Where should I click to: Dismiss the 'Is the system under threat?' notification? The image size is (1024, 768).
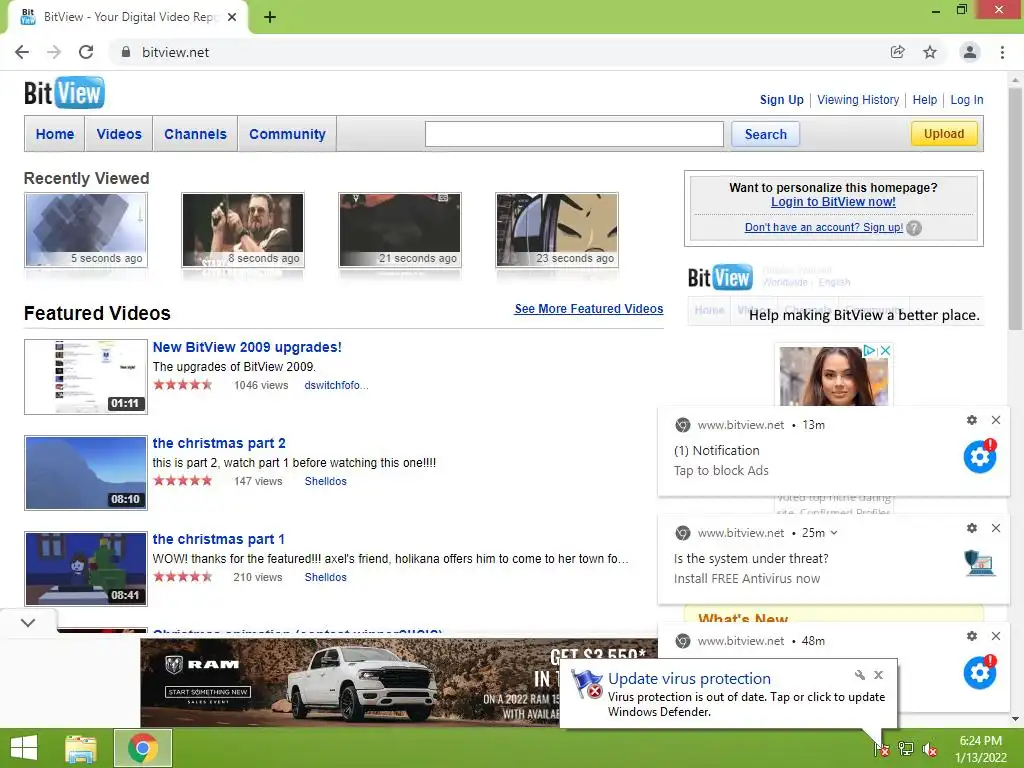(996, 528)
